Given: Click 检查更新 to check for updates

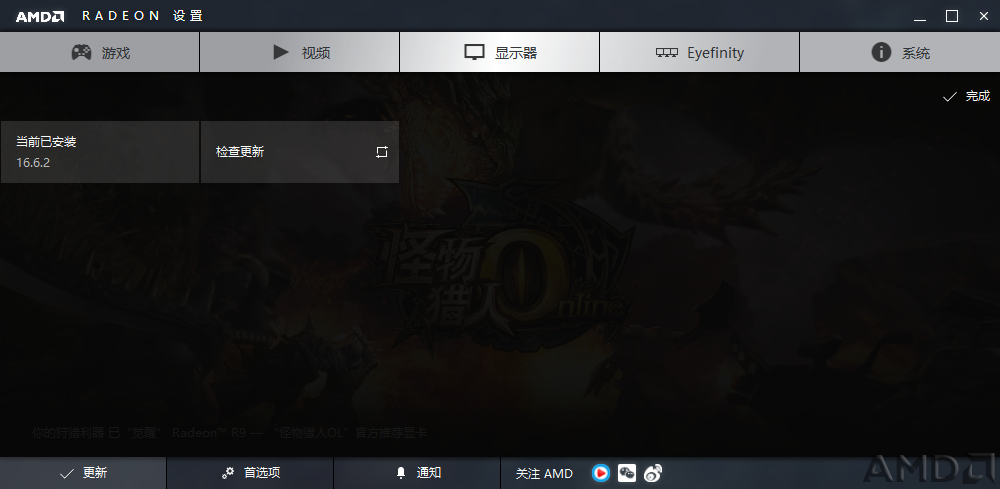Looking at the screenshot, I should pyautogui.click(x=300, y=152).
